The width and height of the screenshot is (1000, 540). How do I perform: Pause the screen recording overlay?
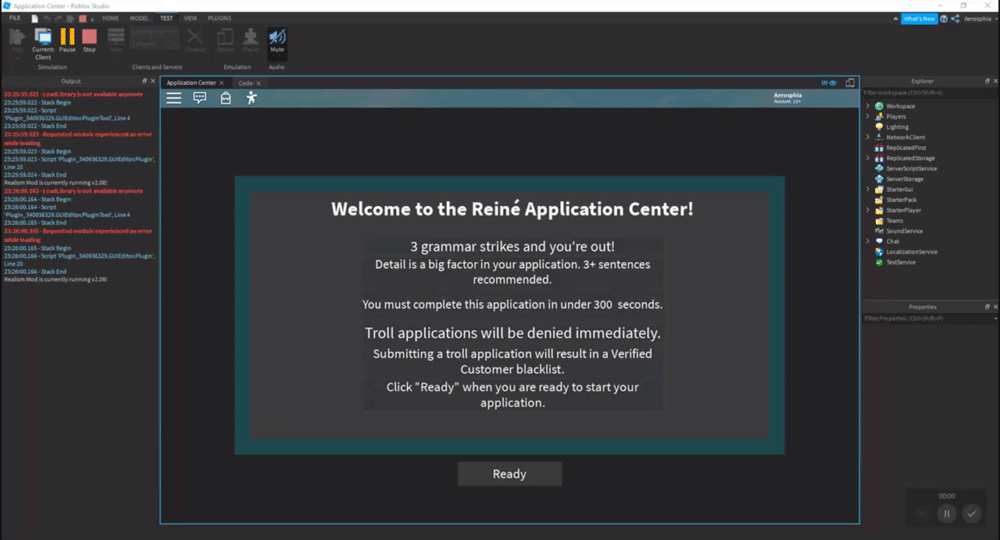(946, 513)
